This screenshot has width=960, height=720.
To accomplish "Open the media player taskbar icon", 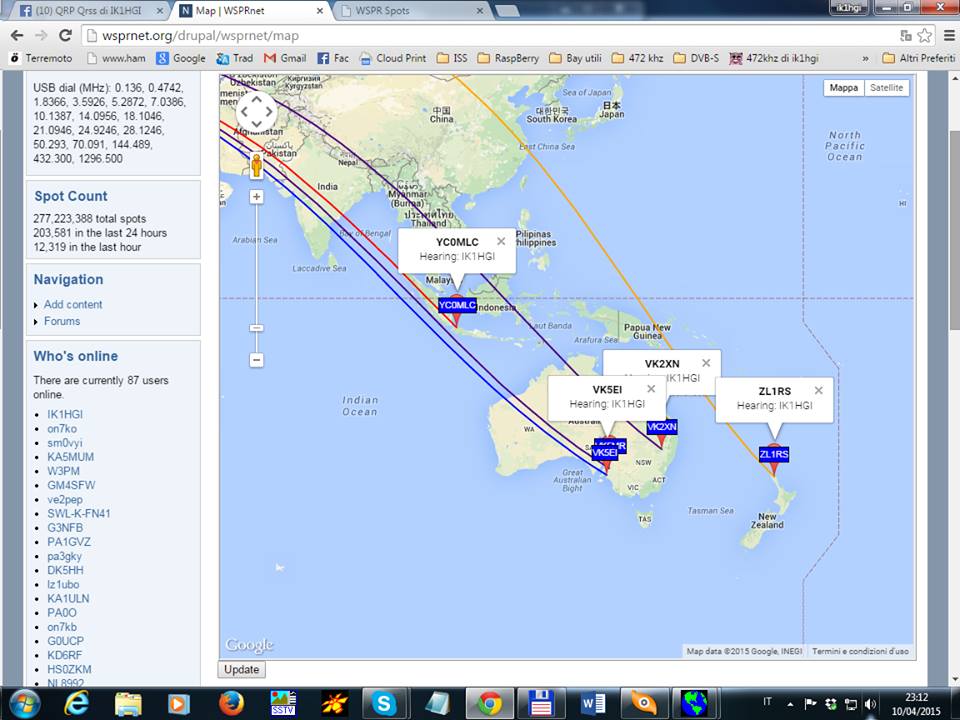I will (179, 703).
